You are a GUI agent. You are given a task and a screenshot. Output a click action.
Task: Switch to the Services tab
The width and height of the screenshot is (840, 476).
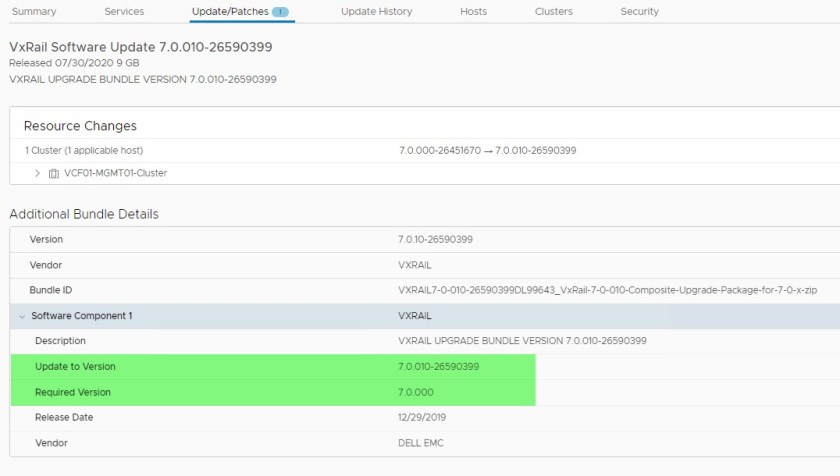124,12
